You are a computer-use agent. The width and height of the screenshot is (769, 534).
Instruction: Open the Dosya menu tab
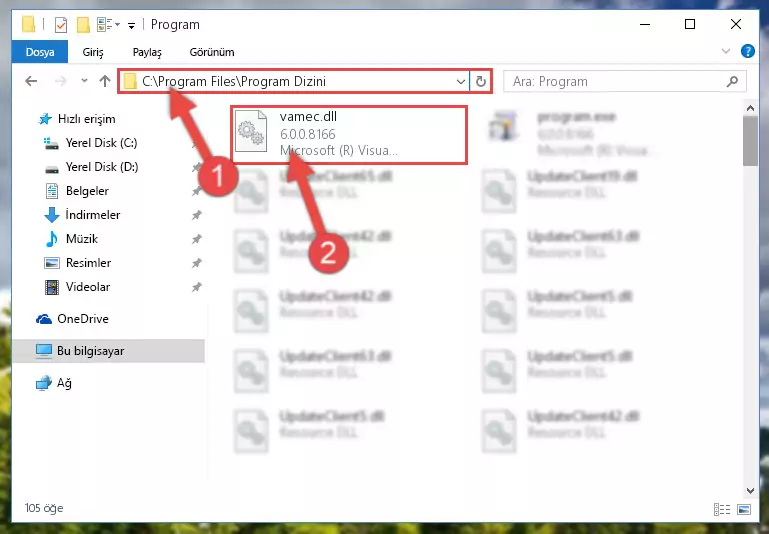[40, 52]
